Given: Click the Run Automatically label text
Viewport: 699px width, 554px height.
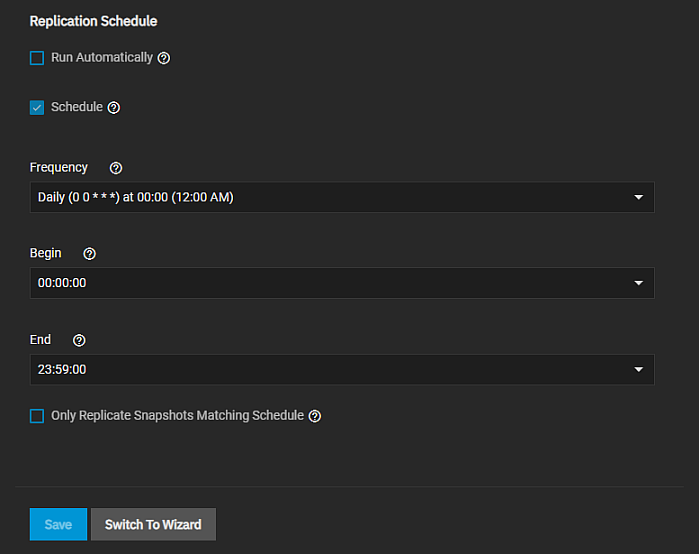Looking at the screenshot, I should pyautogui.click(x=102, y=58).
